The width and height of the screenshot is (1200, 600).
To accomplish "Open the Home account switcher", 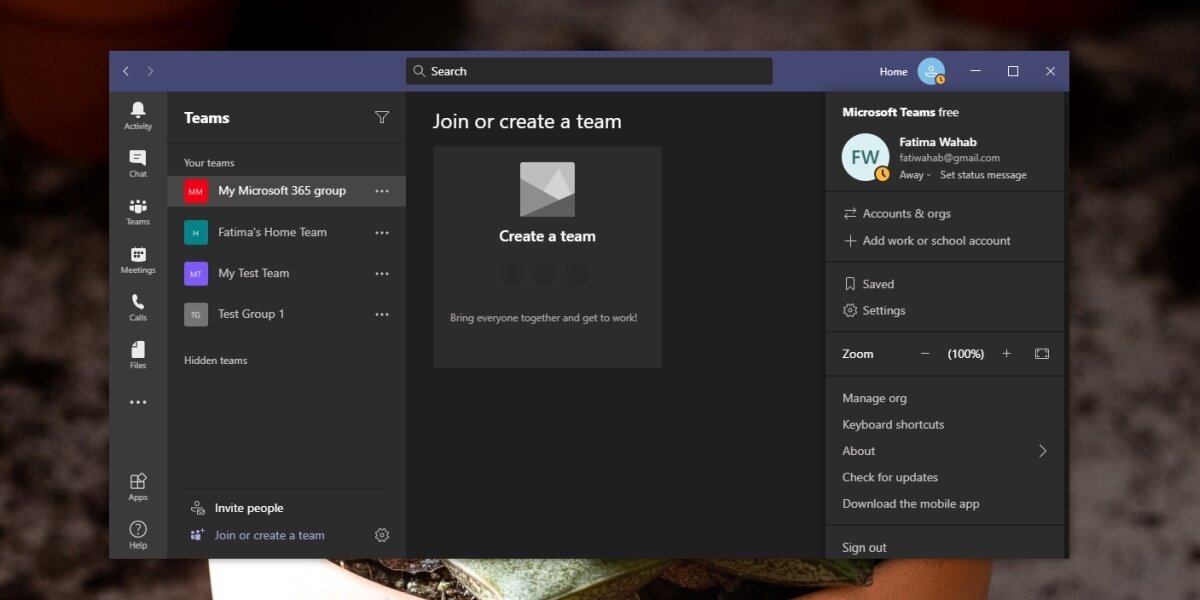I will click(893, 72).
